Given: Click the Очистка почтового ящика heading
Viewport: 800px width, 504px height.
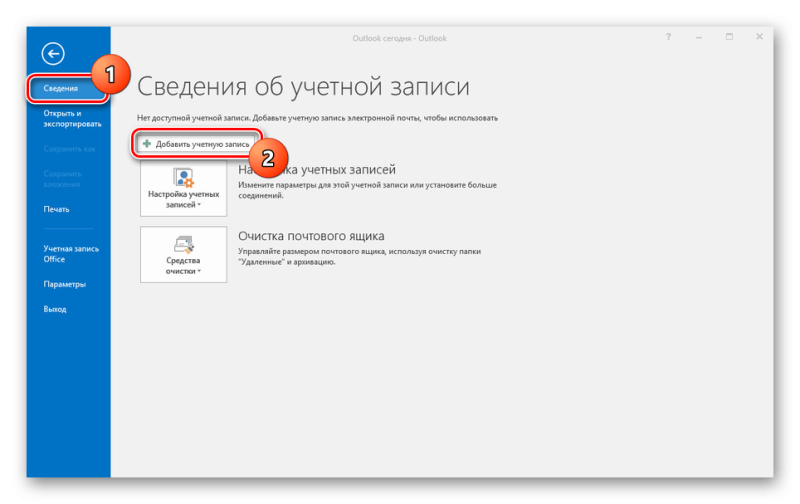Looking at the screenshot, I should (311, 236).
